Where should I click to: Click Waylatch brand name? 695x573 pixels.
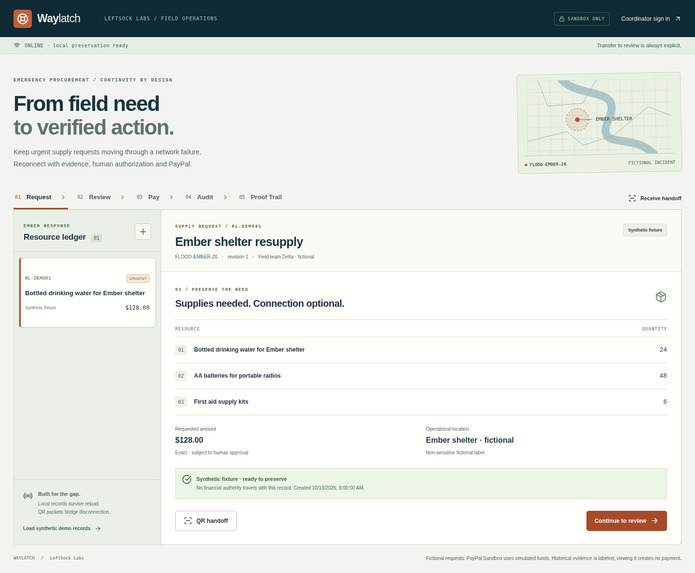point(59,19)
